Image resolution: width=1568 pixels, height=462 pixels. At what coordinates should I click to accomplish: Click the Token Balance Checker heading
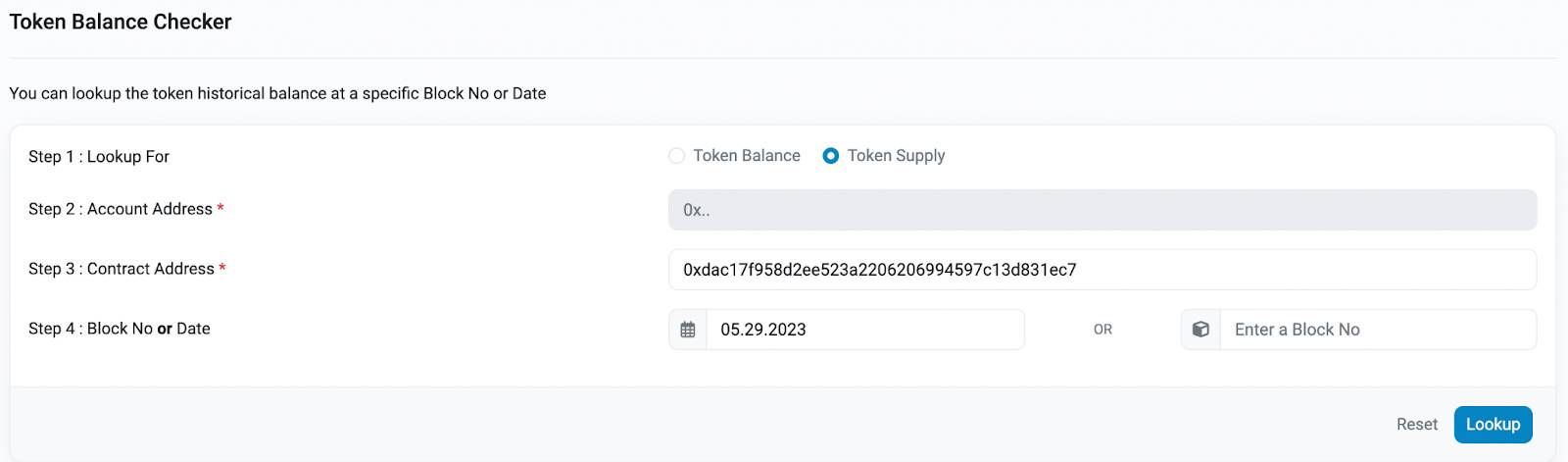[x=121, y=22]
